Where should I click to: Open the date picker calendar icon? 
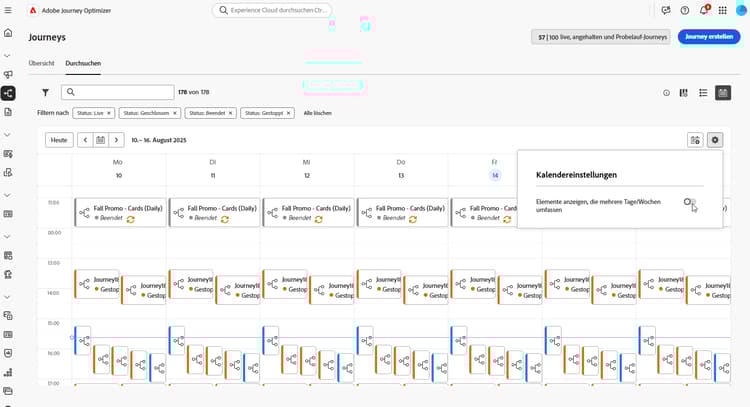(100, 140)
